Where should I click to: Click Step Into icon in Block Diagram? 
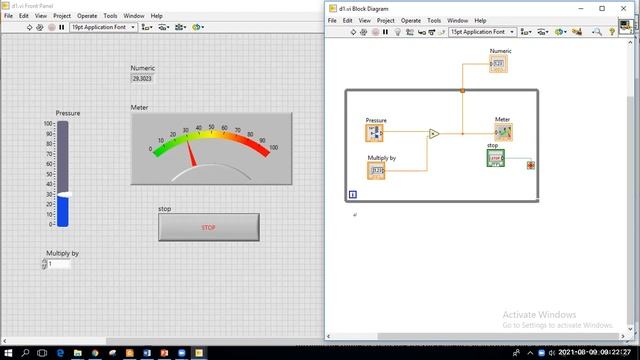(x=422, y=32)
